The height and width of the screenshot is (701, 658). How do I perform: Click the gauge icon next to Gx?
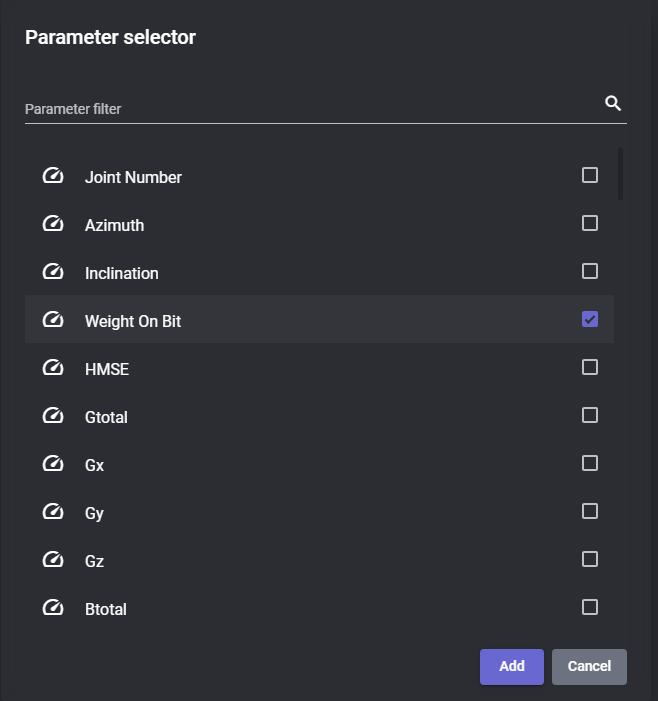pyautogui.click(x=53, y=463)
